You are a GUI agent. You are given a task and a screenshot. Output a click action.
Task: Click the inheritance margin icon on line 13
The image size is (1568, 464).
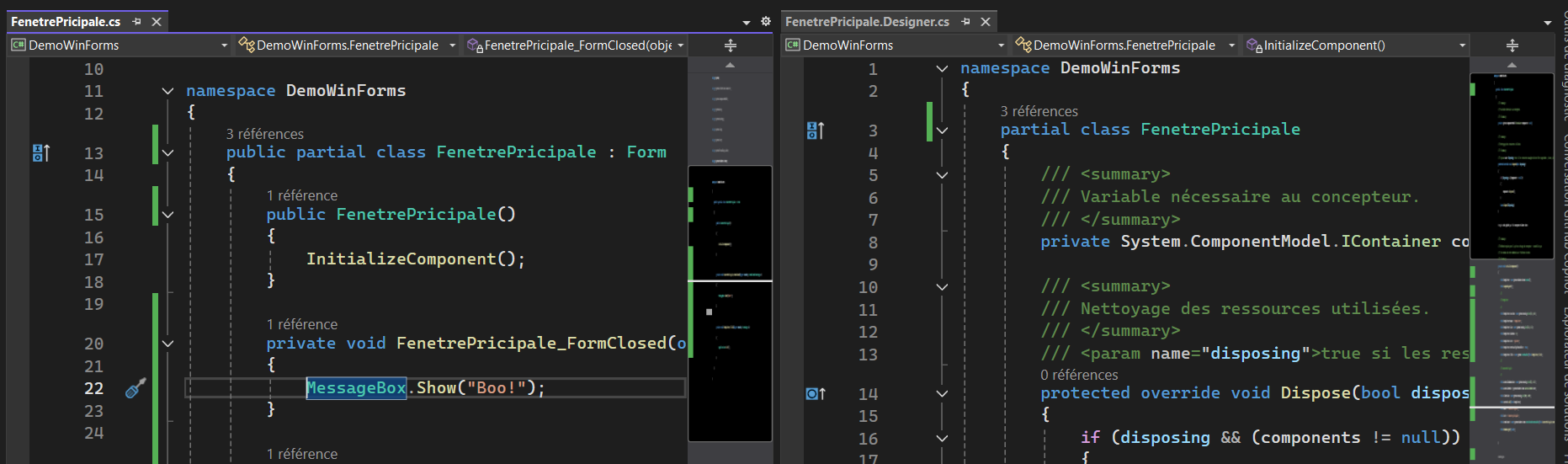[x=41, y=153]
